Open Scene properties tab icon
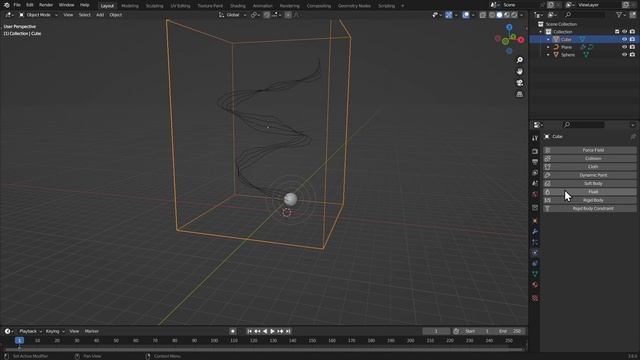This screenshot has width=640, height=360. [x=535, y=183]
